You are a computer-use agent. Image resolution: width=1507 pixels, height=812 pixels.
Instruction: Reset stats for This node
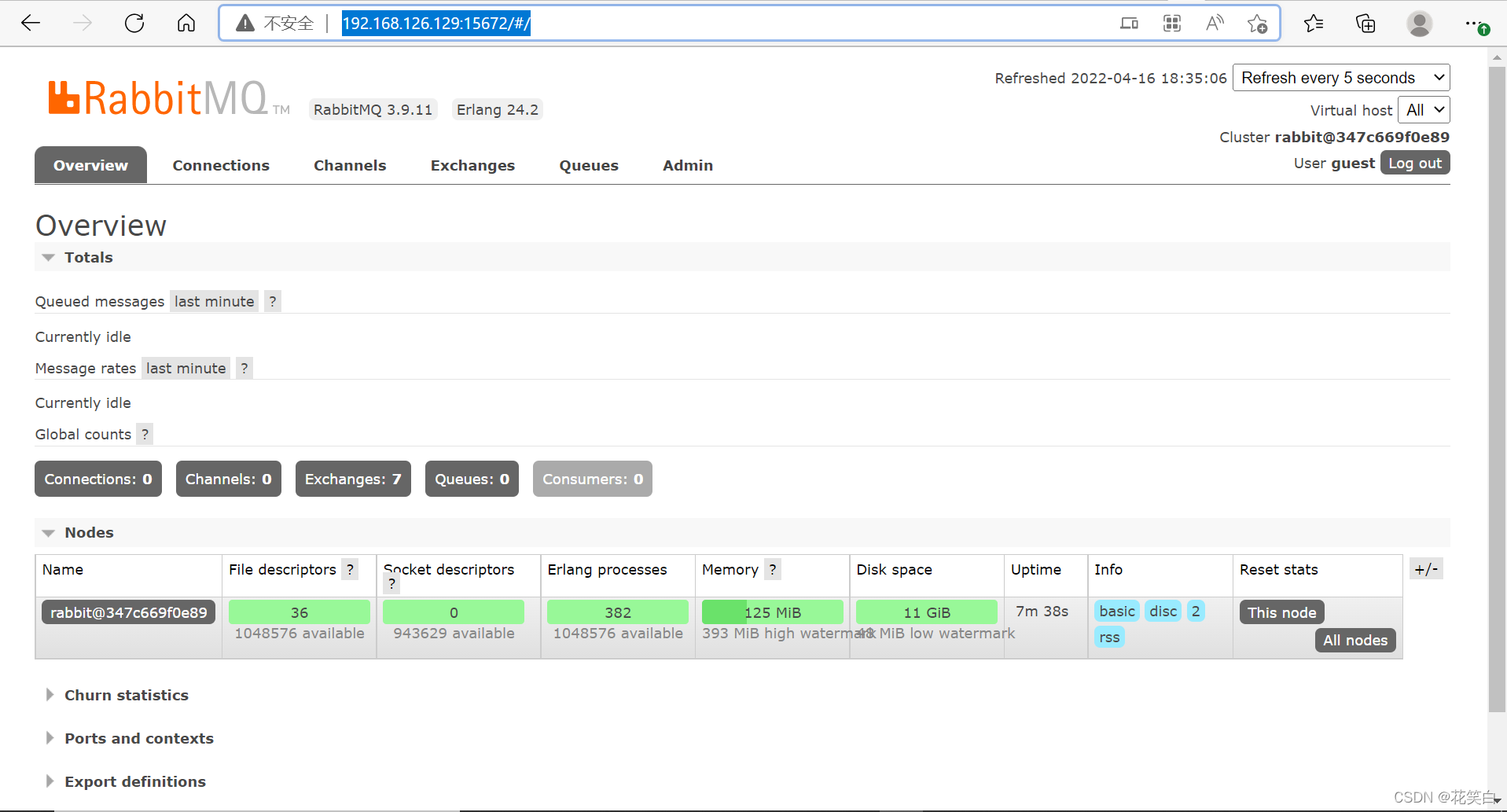[x=1282, y=612]
